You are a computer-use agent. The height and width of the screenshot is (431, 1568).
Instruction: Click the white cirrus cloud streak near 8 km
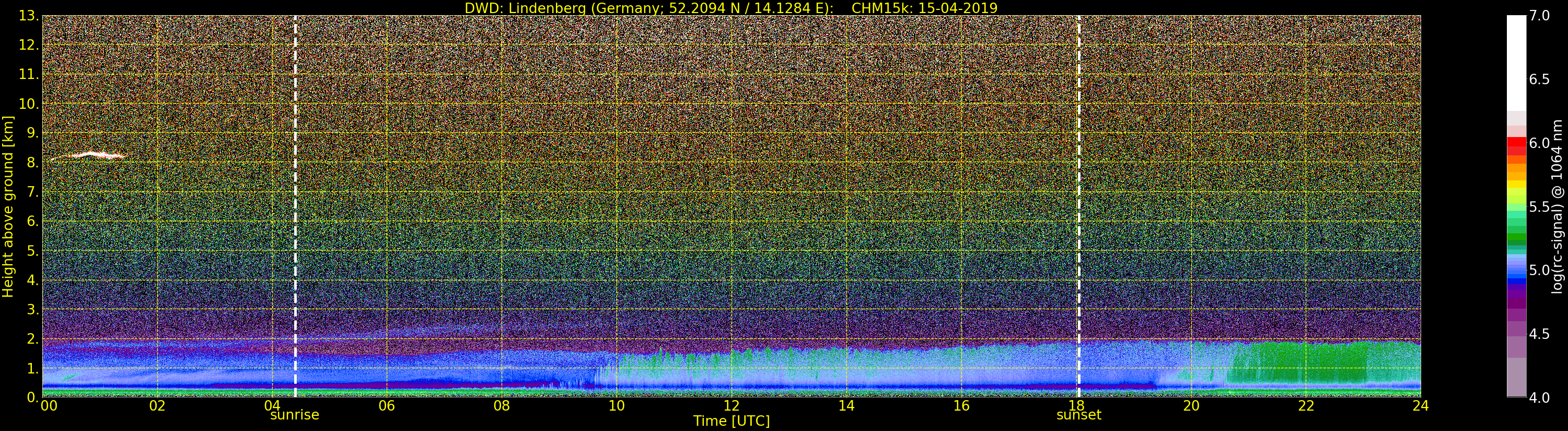[x=89, y=155]
